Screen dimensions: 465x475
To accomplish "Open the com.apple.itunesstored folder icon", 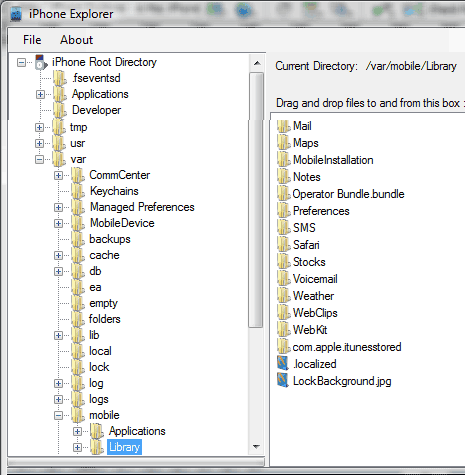I will tap(284, 347).
